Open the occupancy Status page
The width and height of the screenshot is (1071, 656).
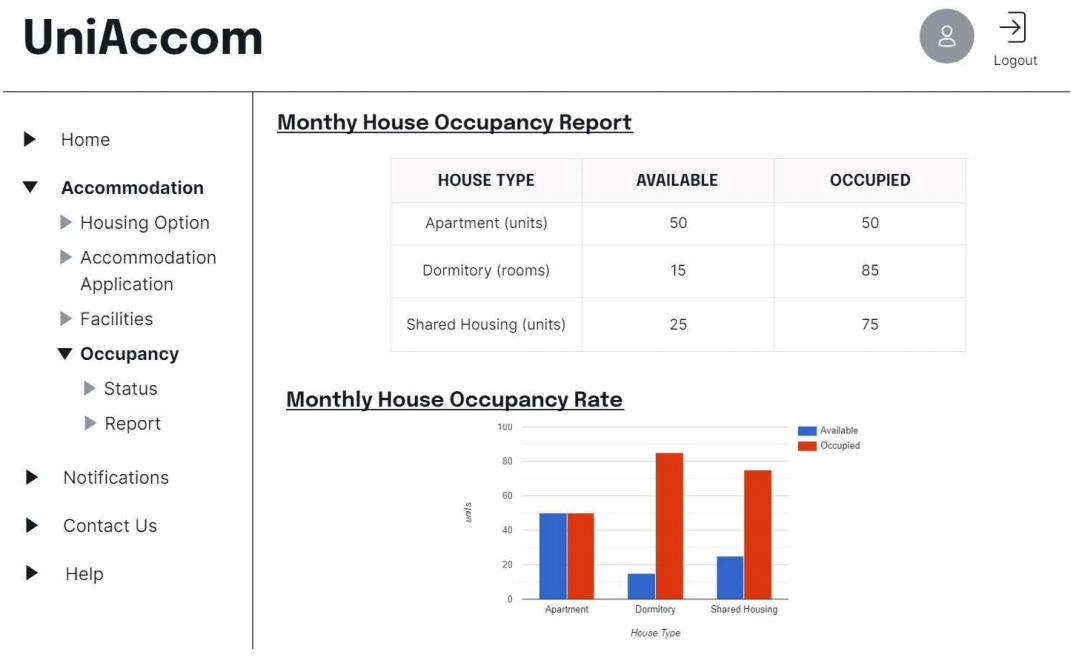130,389
